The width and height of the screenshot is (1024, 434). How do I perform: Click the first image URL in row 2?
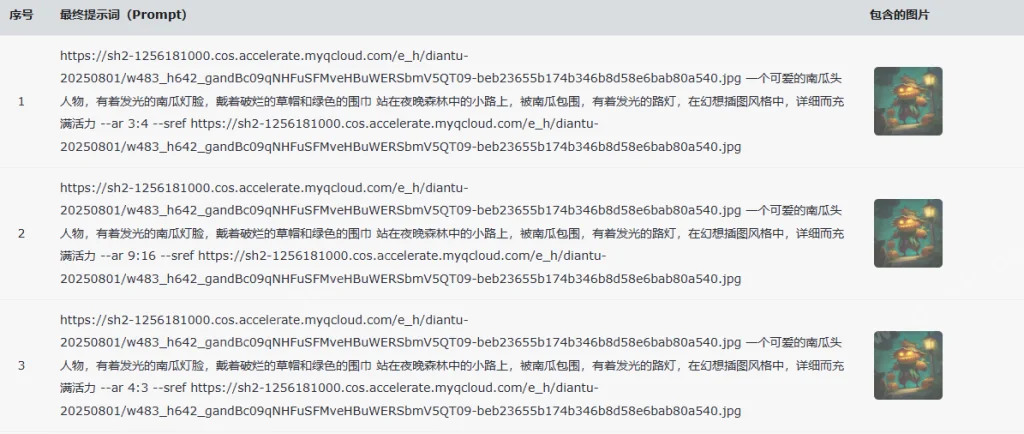400,199
